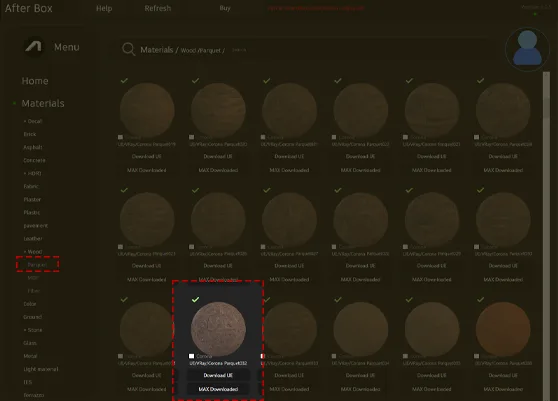This screenshot has width=558, height=401.
Task: Select the Metal category
Action: coord(30,356)
